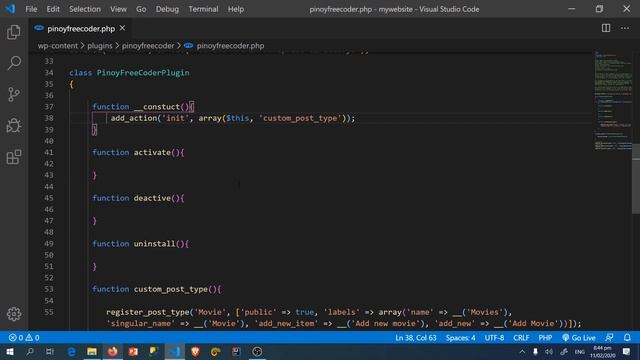Open the volume control in system tray
The height and width of the screenshot is (360, 640).
pos(549,351)
